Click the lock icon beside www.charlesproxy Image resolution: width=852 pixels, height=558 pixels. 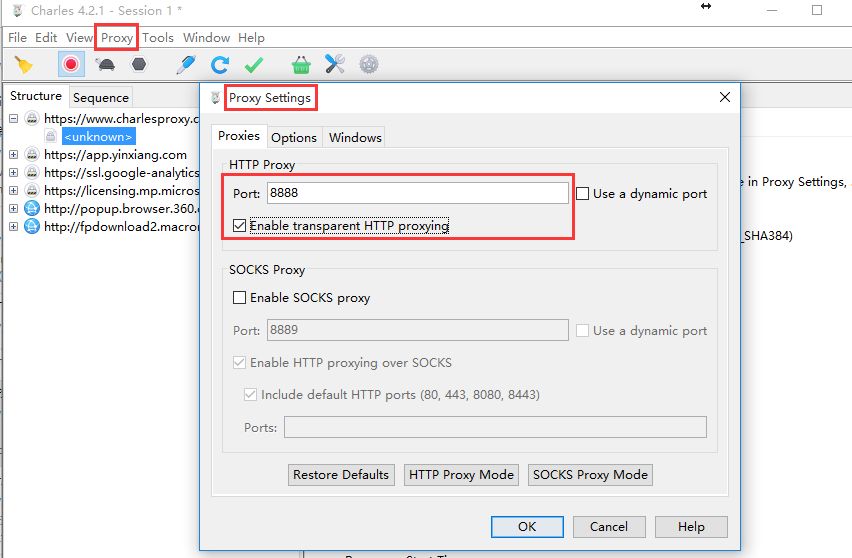[x=32, y=118]
